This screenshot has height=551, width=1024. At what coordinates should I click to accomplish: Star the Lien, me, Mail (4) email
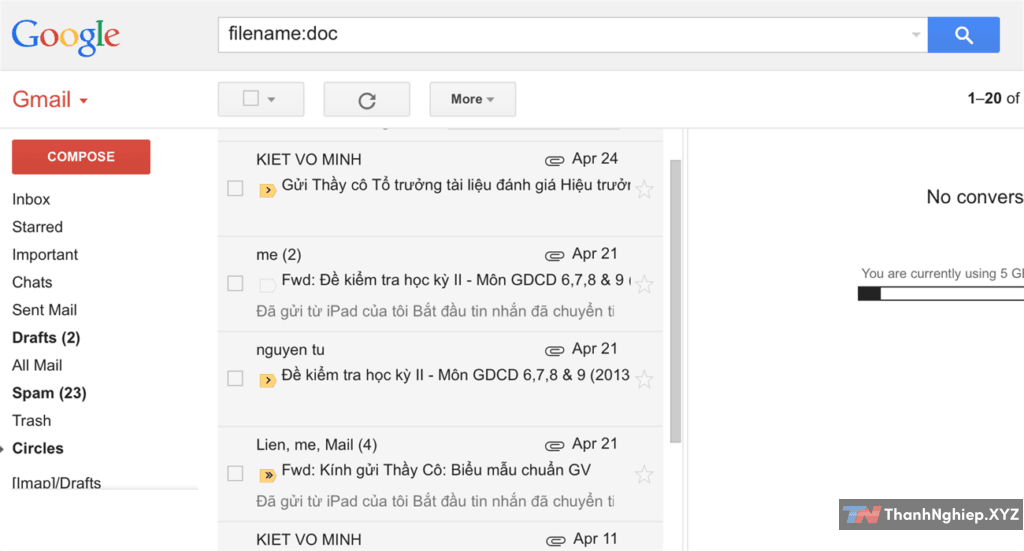(x=645, y=474)
